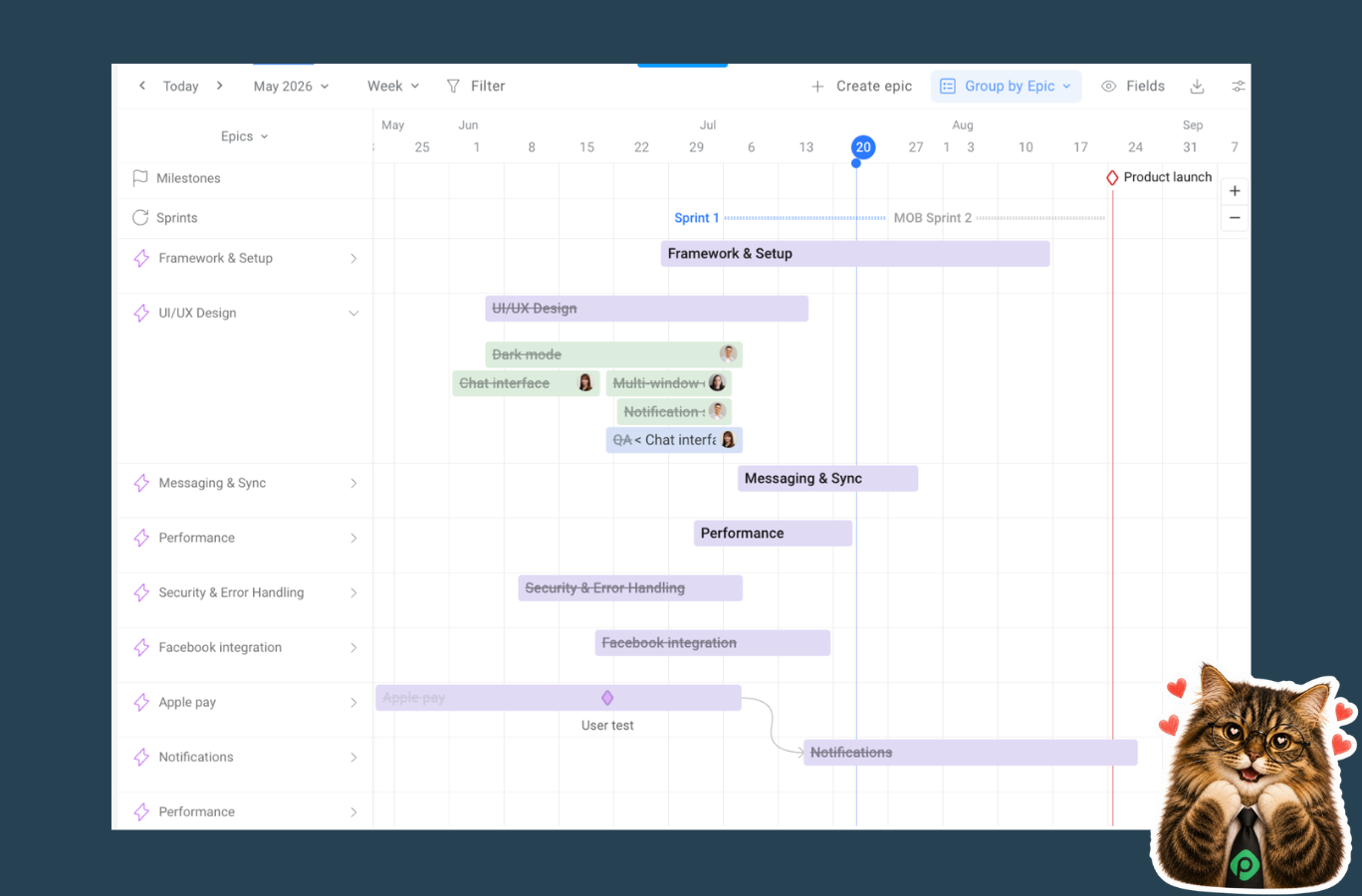Select the MOB Sprint 2 label
This screenshot has width=1362, height=896.
pyautogui.click(x=932, y=218)
